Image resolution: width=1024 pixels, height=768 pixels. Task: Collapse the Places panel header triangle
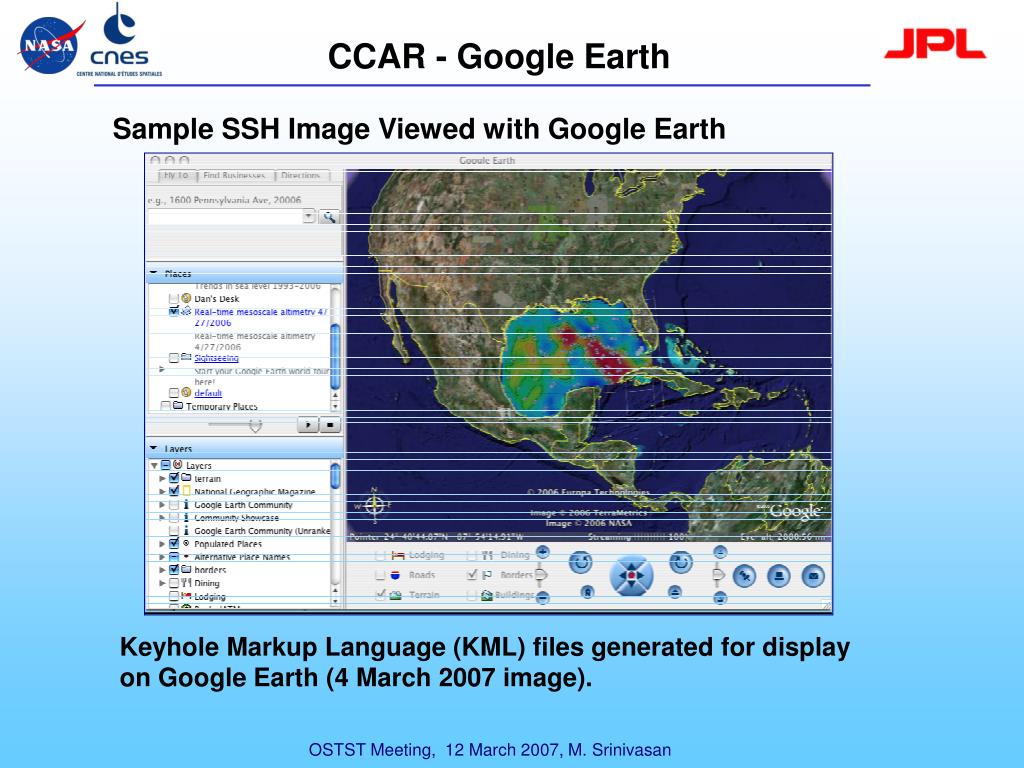point(153,273)
